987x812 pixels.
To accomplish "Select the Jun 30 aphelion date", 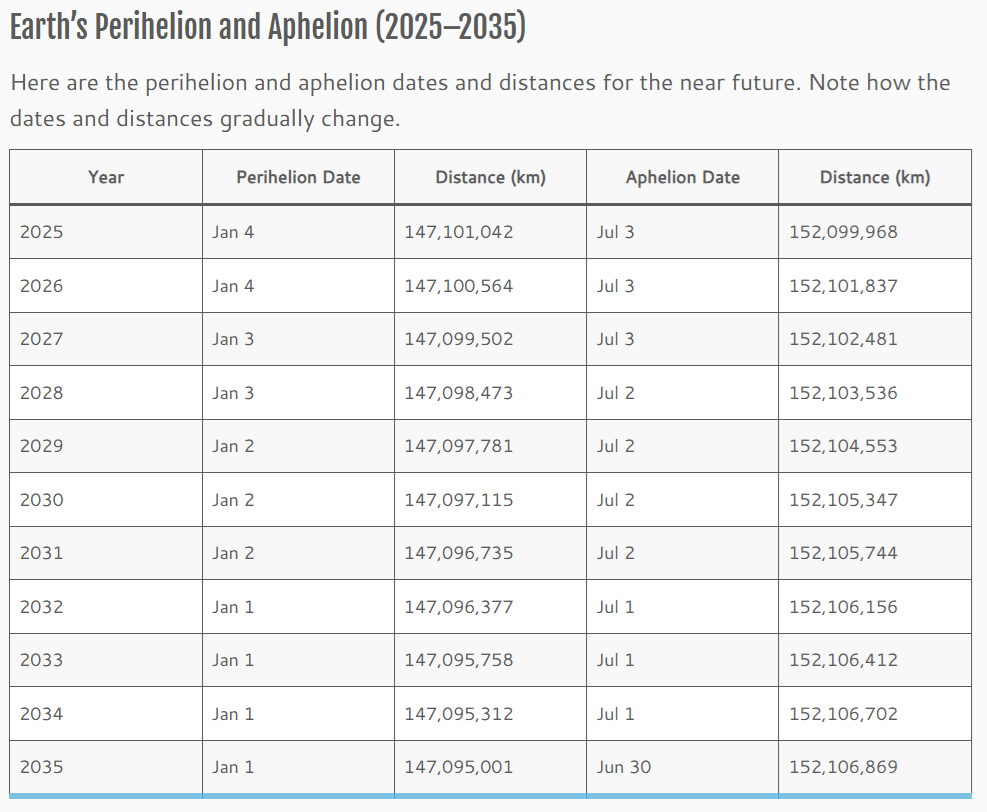I will (624, 767).
